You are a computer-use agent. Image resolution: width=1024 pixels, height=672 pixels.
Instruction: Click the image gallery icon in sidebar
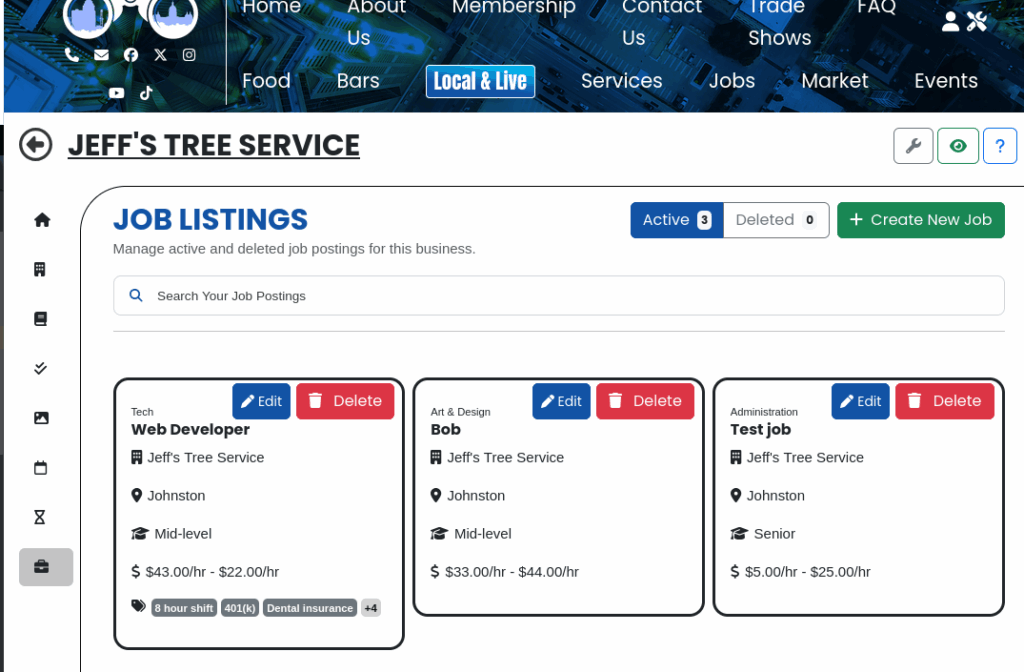[41, 418]
